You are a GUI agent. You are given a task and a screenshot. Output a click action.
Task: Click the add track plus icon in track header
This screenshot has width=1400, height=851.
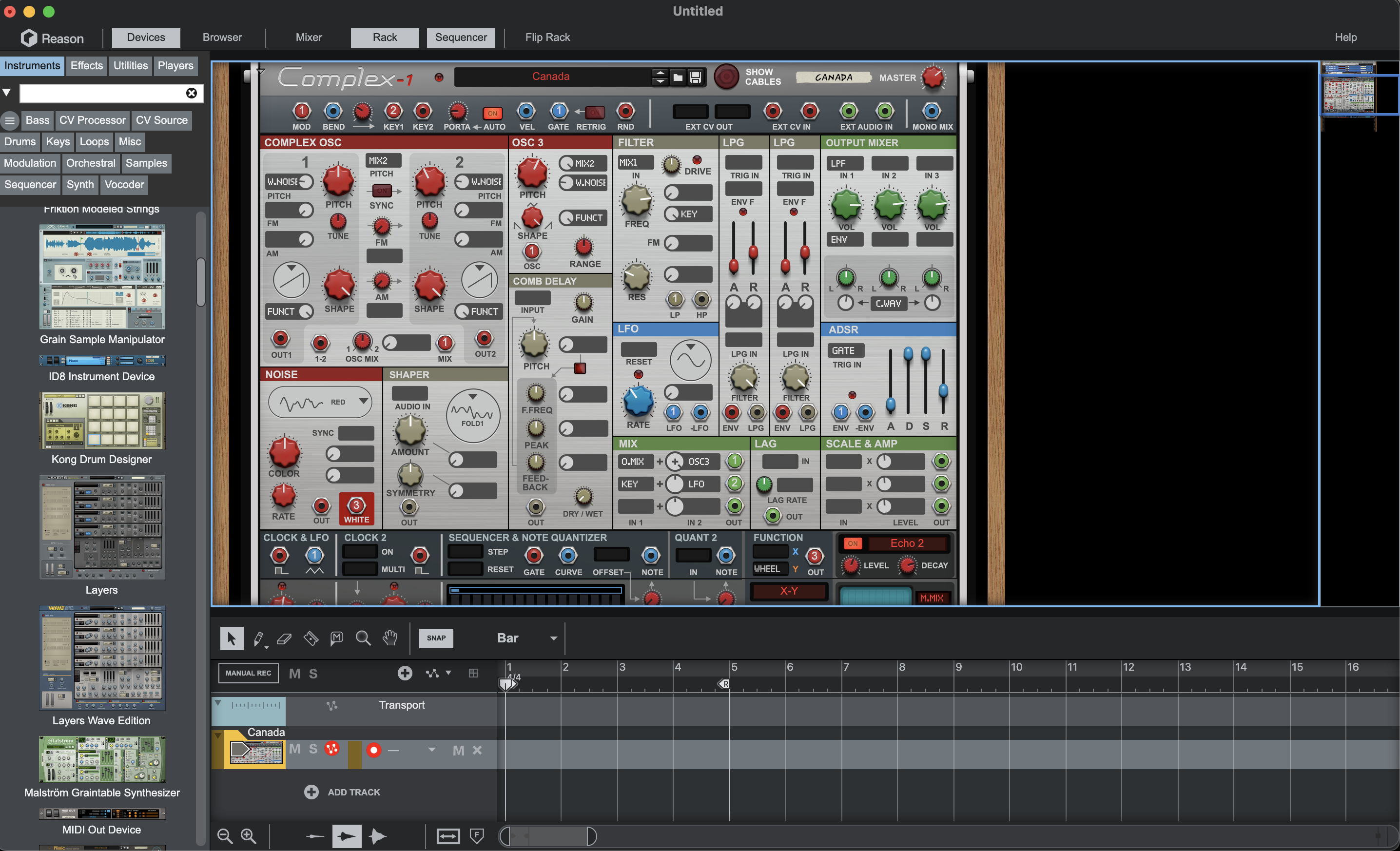pyautogui.click(x=405, y=673)
